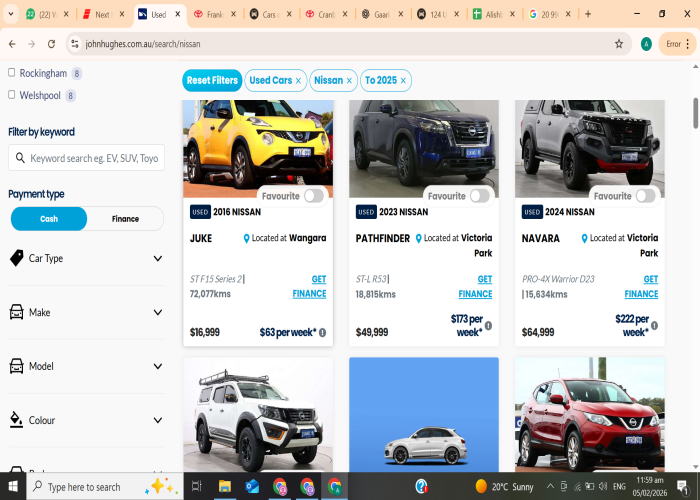Open Task View on the taskbar
The height and width of the screenshot is (500, 700).
(x=196, y=486)
